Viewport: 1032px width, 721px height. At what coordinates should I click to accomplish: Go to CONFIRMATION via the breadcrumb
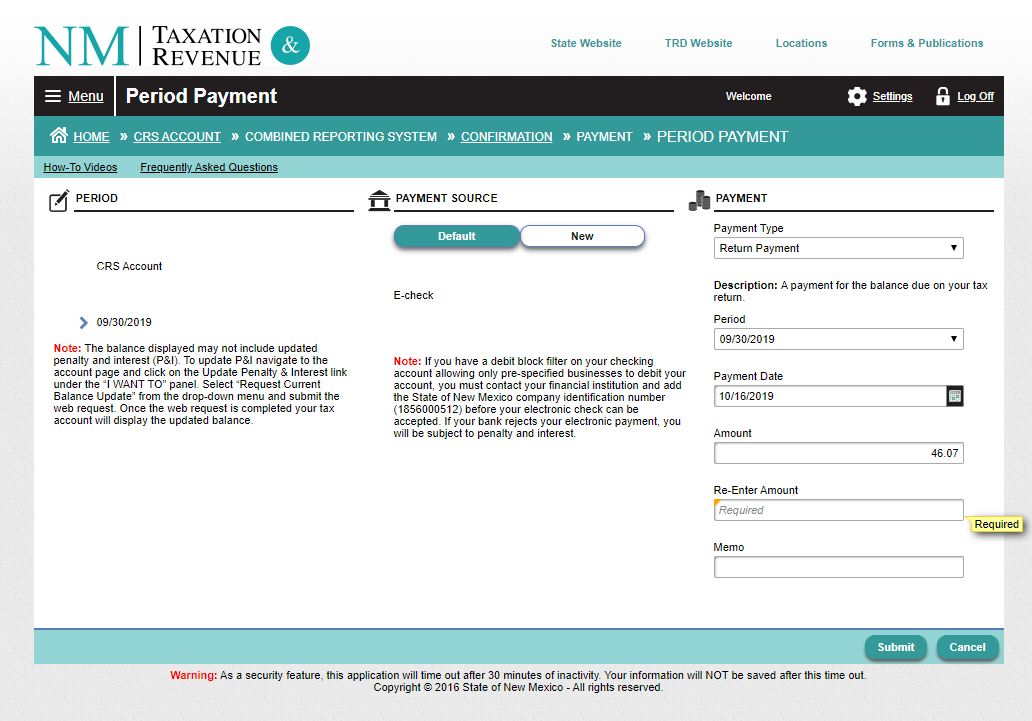point(506,136)
